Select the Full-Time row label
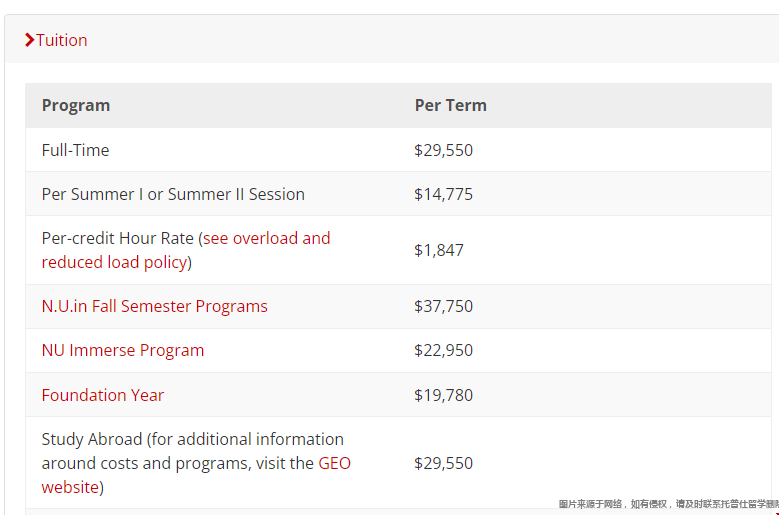 tap(76, 150)
